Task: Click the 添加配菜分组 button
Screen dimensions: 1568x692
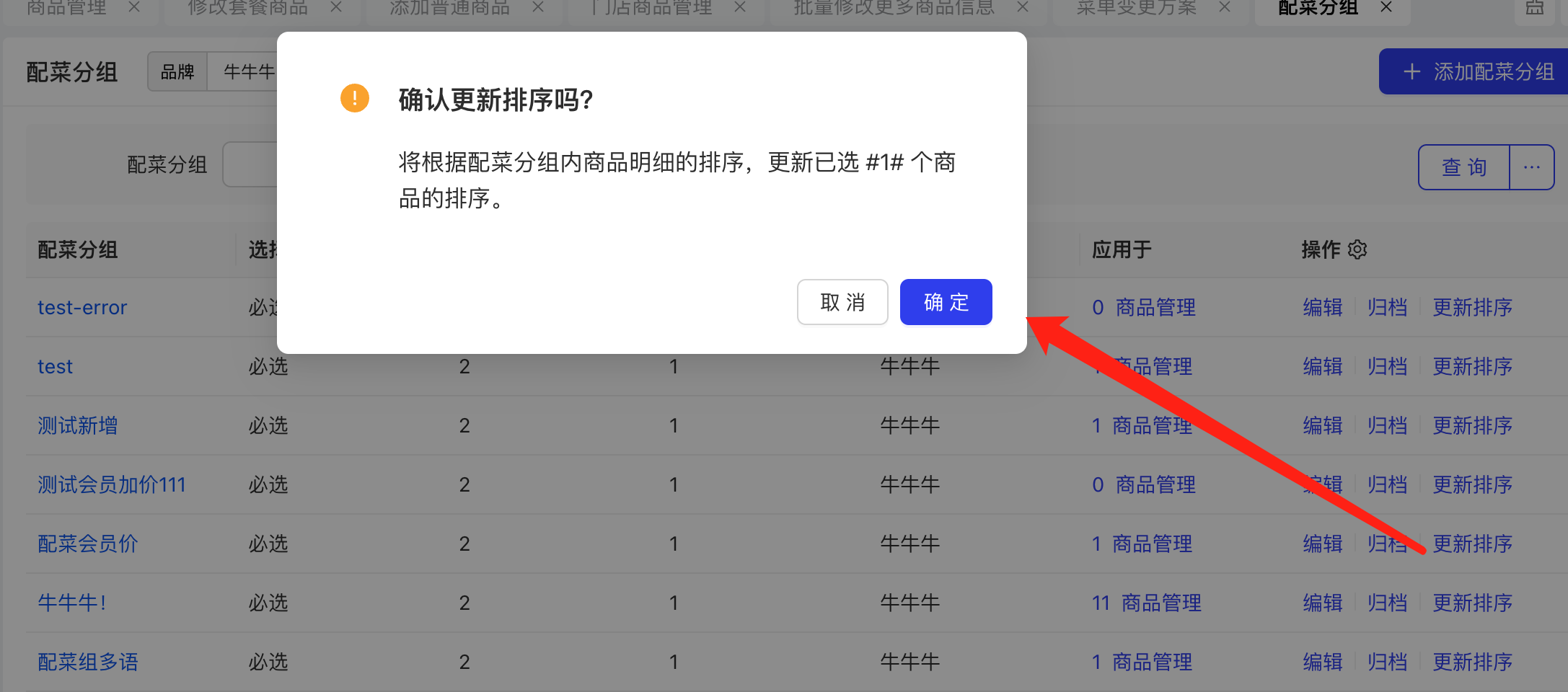Action: tap(1475, 71)
